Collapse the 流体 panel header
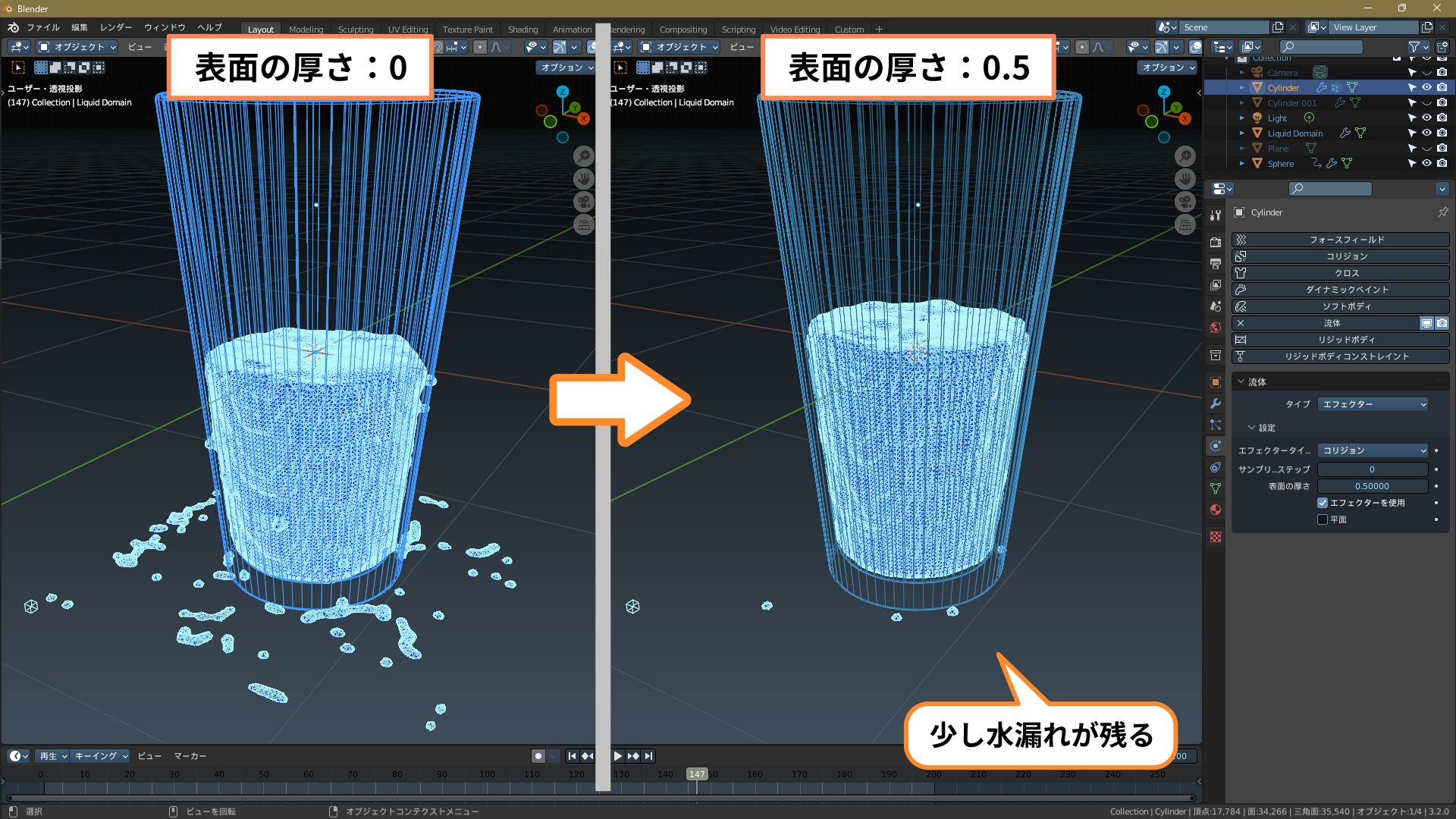The height and width of the screenshot is (819, 1456). 1256,382
